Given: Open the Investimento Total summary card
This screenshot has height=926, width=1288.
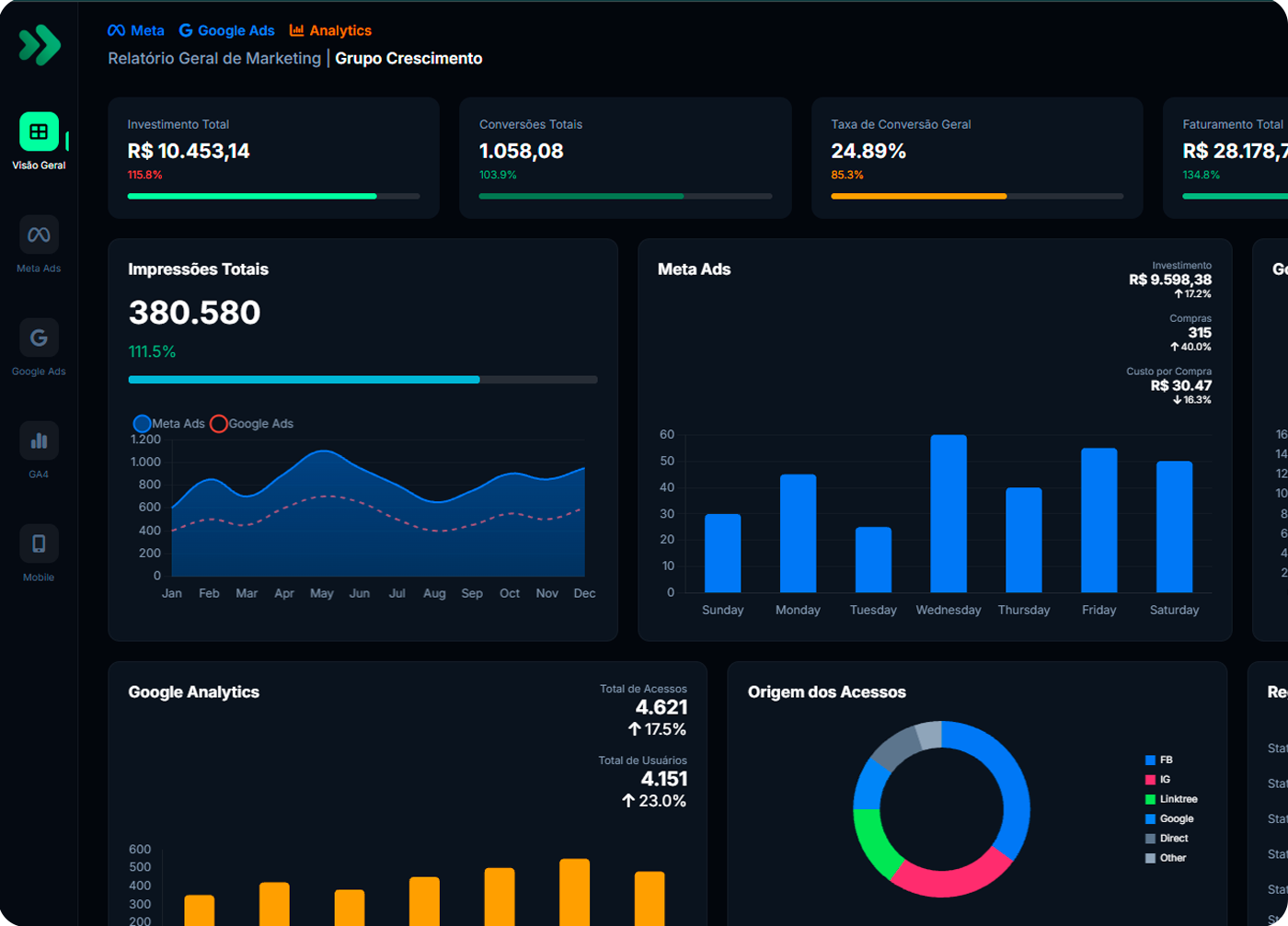Looking at the screenshot, I should pos(273,157).
